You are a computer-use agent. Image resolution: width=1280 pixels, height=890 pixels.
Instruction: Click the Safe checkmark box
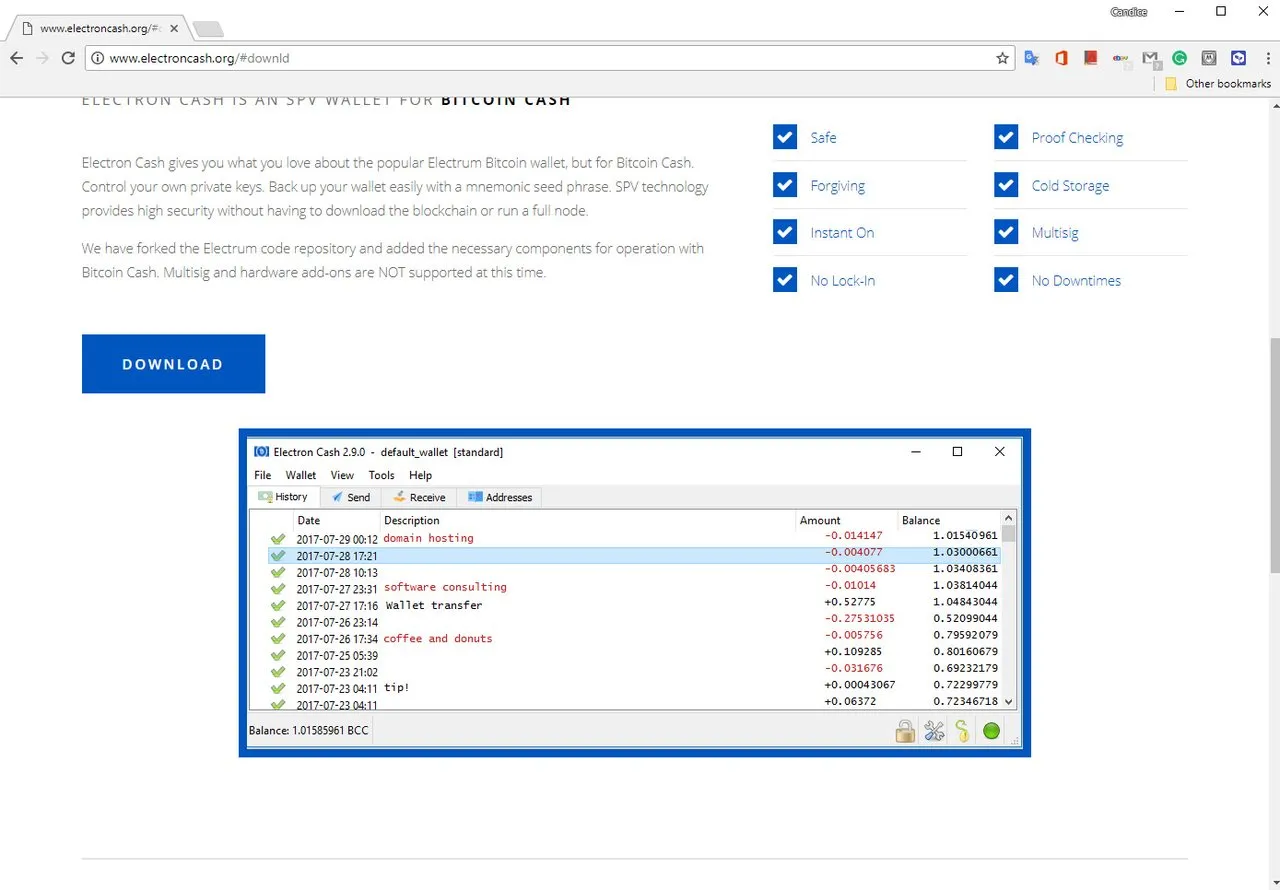coord(785,137)
